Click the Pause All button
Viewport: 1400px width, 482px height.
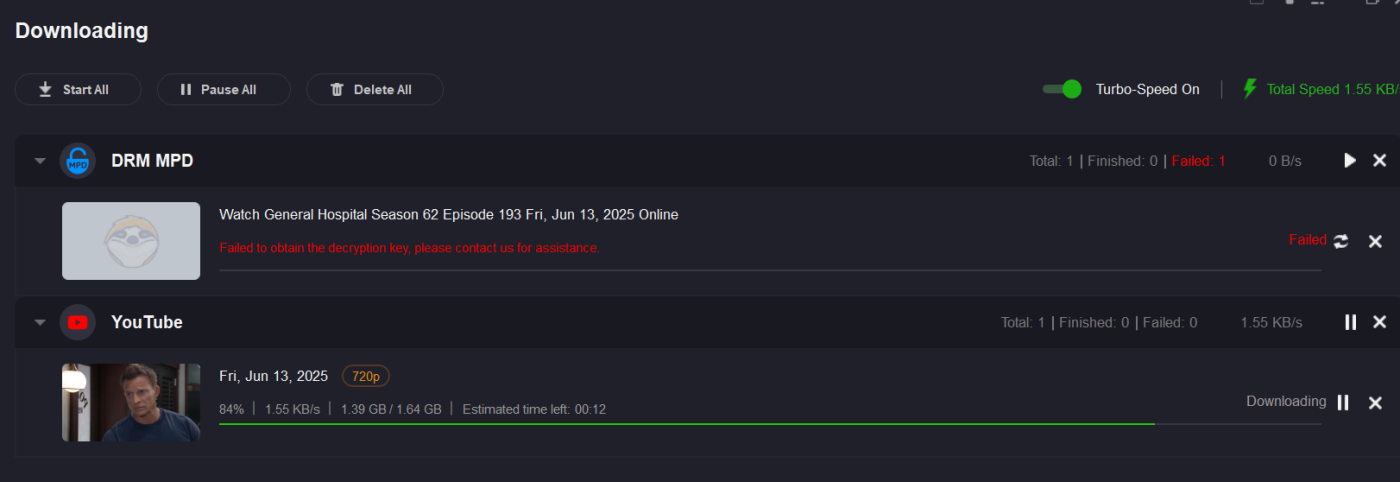[x=223, y=89]
